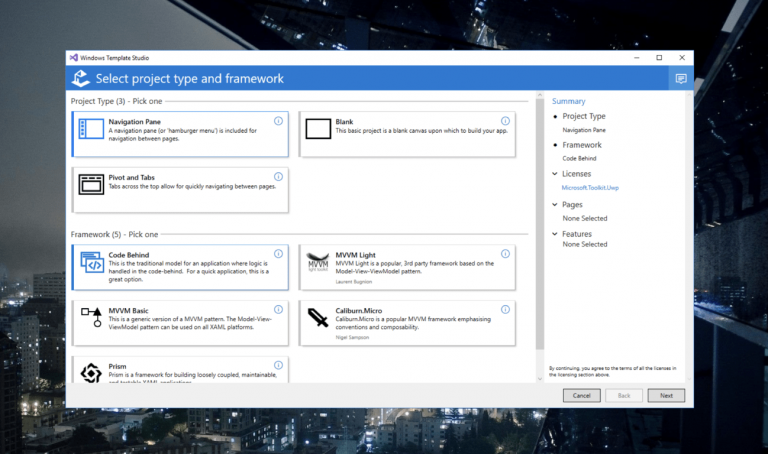Click 'Navigation Pane' value in Summary
The image size is (768, 454).
coord(584,130)
